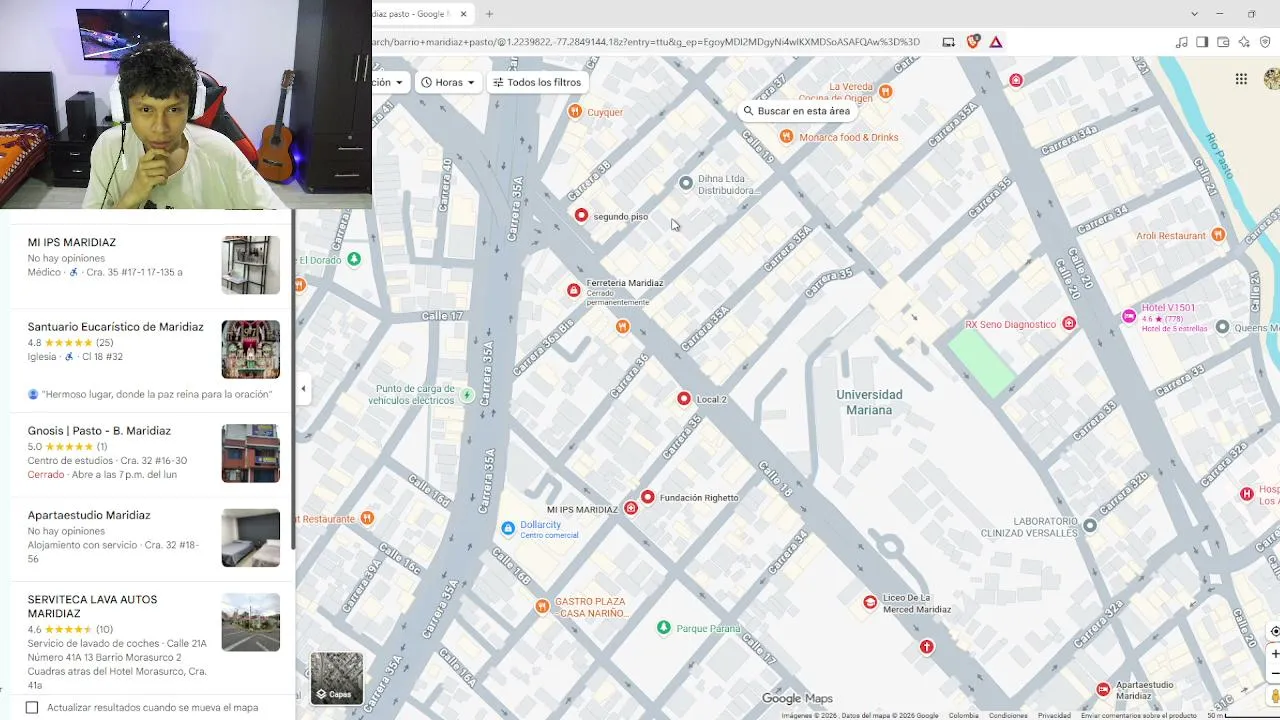Click Buscar en esta área button
Screen dimensions: 1280x720
coord(796,111)
